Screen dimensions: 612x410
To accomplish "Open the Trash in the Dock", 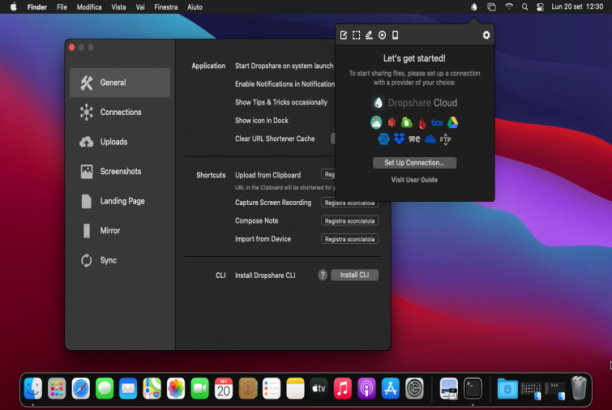I will click(x=579, y=388).
